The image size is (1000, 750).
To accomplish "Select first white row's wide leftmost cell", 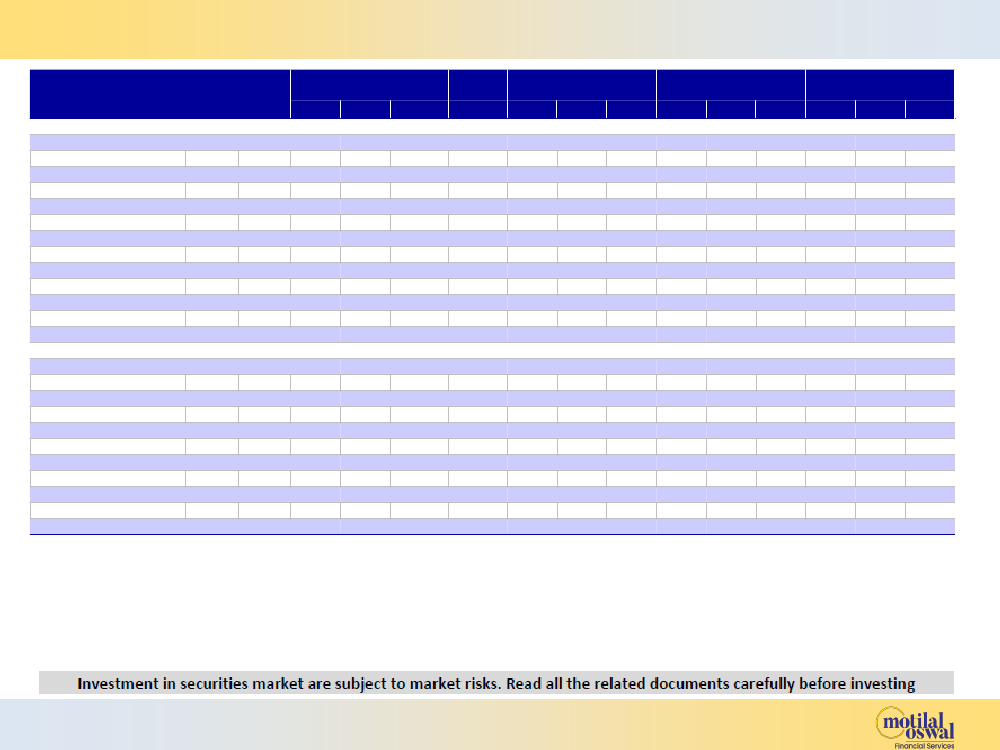I will tap(107, 158).
